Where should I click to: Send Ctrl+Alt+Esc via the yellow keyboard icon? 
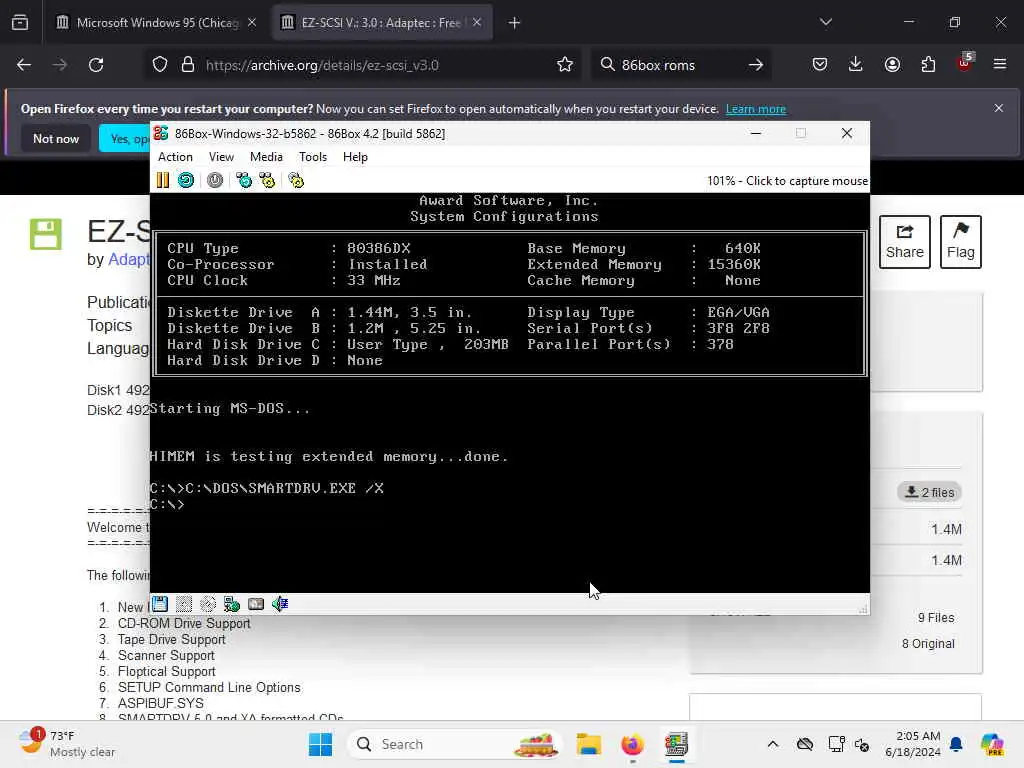[267, 180]
